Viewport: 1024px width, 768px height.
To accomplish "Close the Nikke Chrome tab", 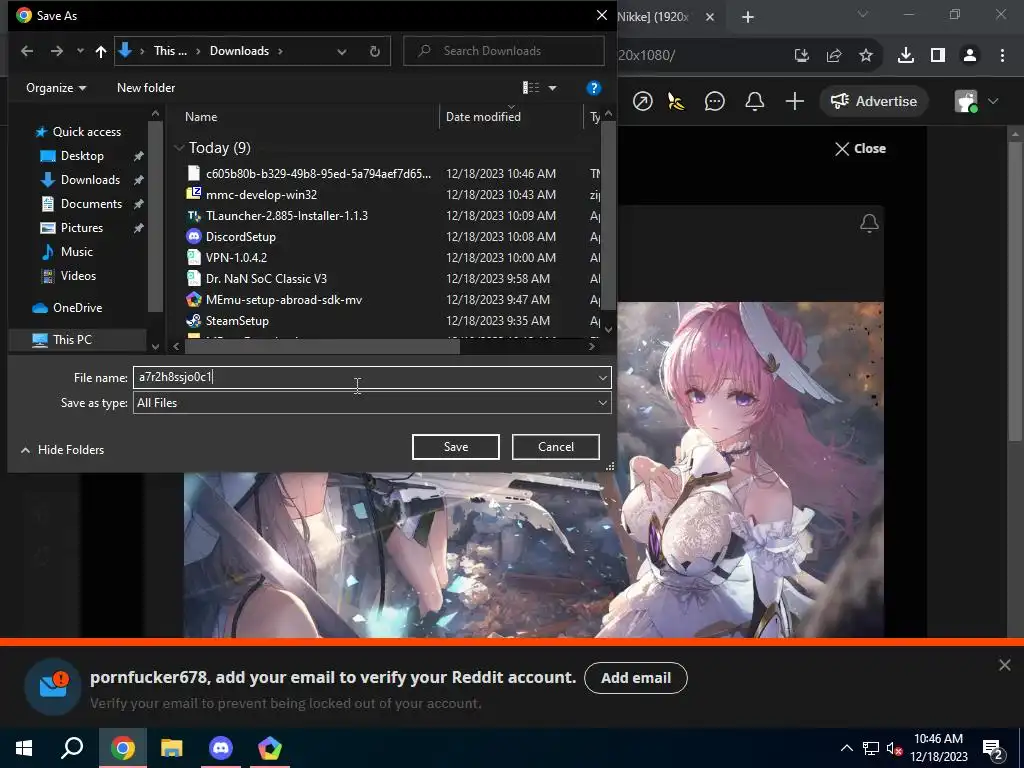I will pos(711,17).
